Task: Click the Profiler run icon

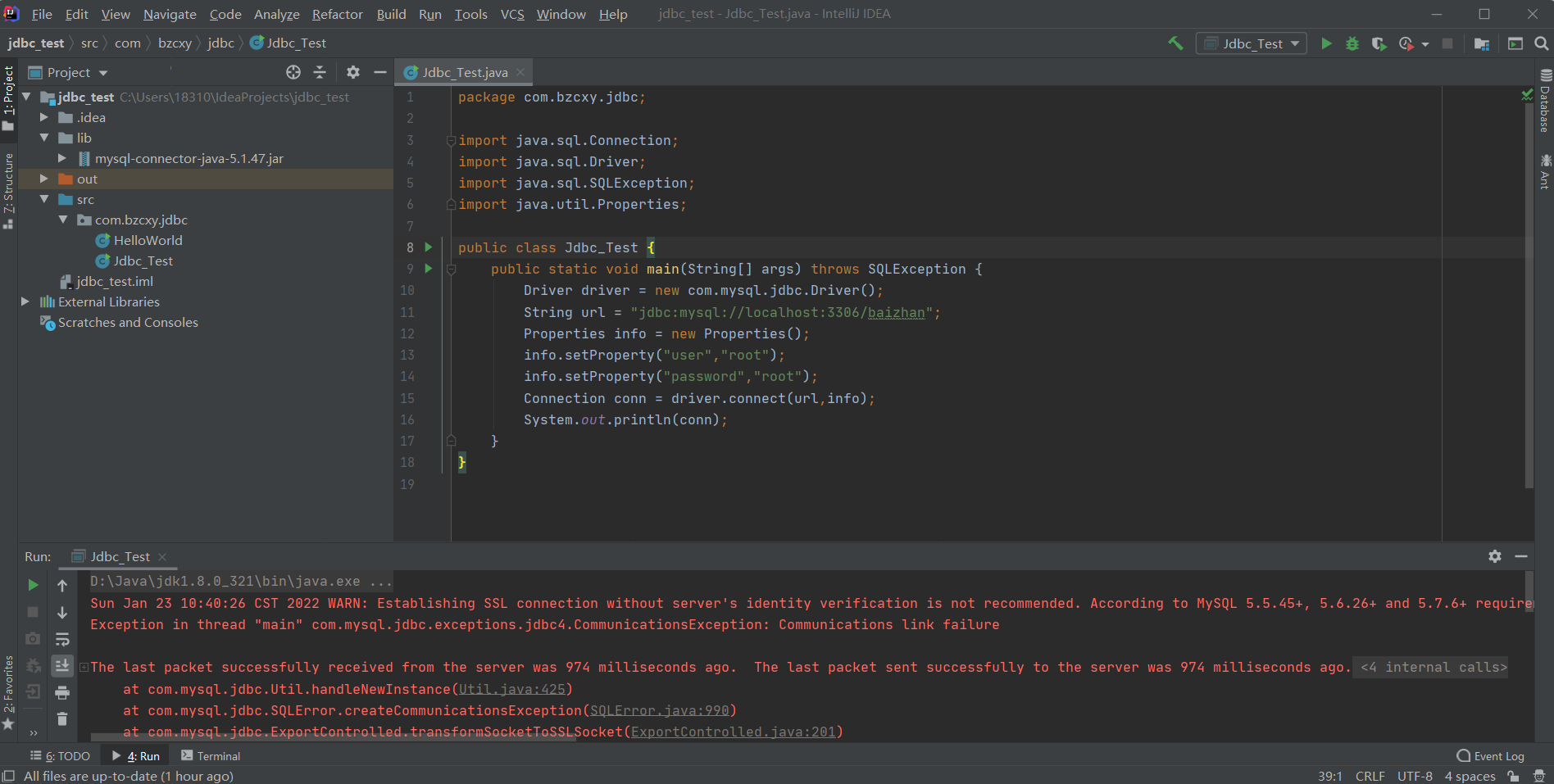Action: point(1406,43)
